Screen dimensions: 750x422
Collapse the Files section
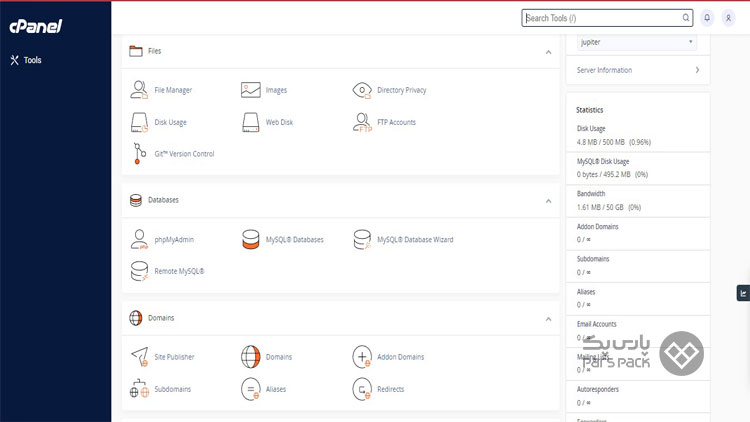point(549,52)
